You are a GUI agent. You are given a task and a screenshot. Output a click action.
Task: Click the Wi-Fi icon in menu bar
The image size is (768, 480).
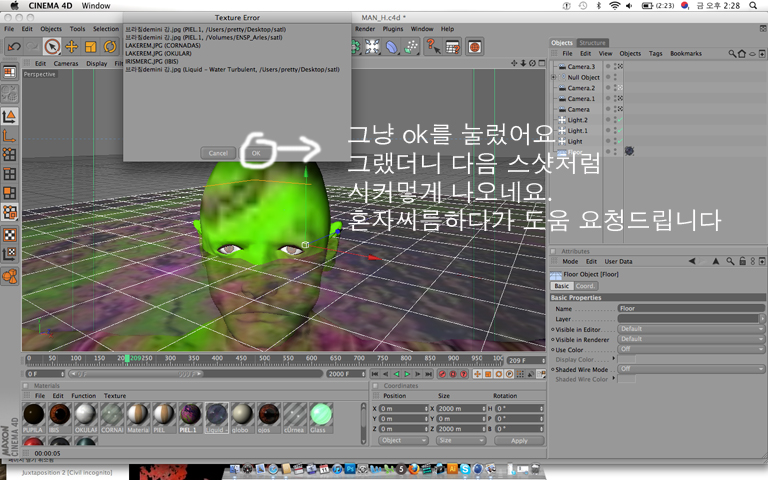click(x=614, y=5)
